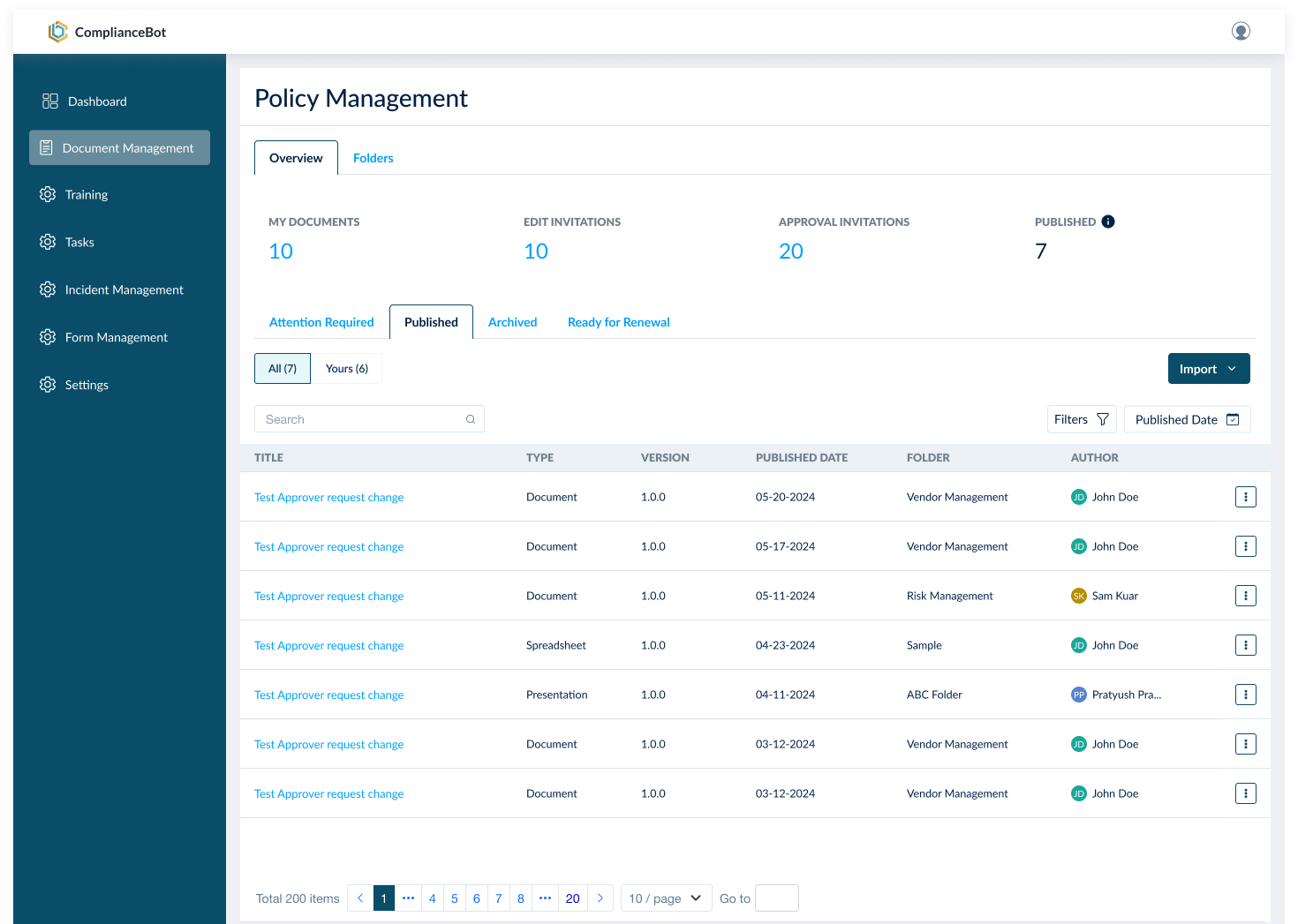This screenshot has height=924, width=1298.
Task: Open the 10 / page size dropdown
Action: pyautogui.click(x=666, y=898)
